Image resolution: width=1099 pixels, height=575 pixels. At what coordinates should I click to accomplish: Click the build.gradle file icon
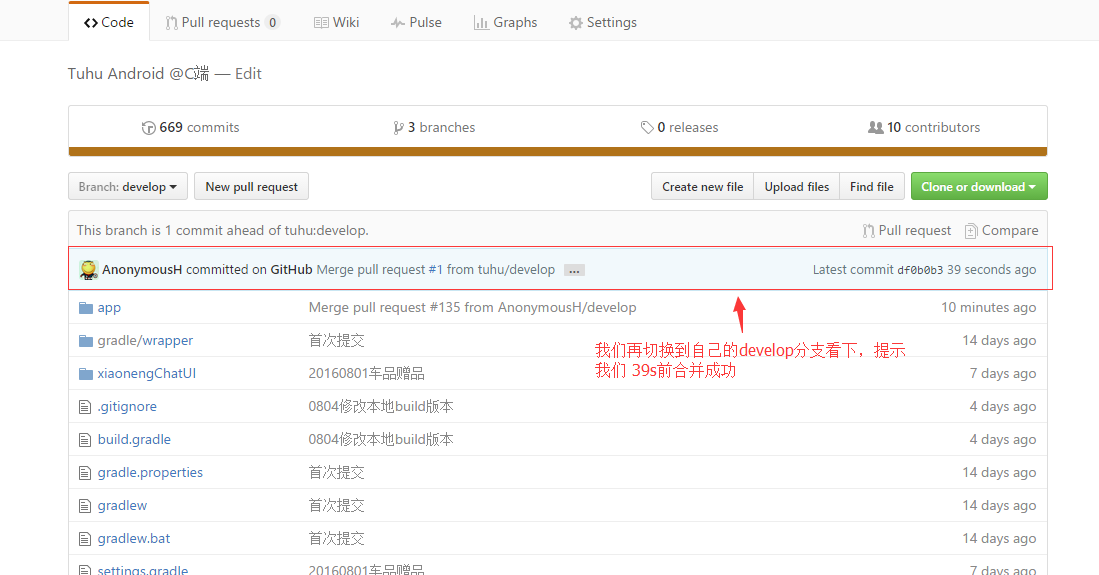(x=85, y=440)
